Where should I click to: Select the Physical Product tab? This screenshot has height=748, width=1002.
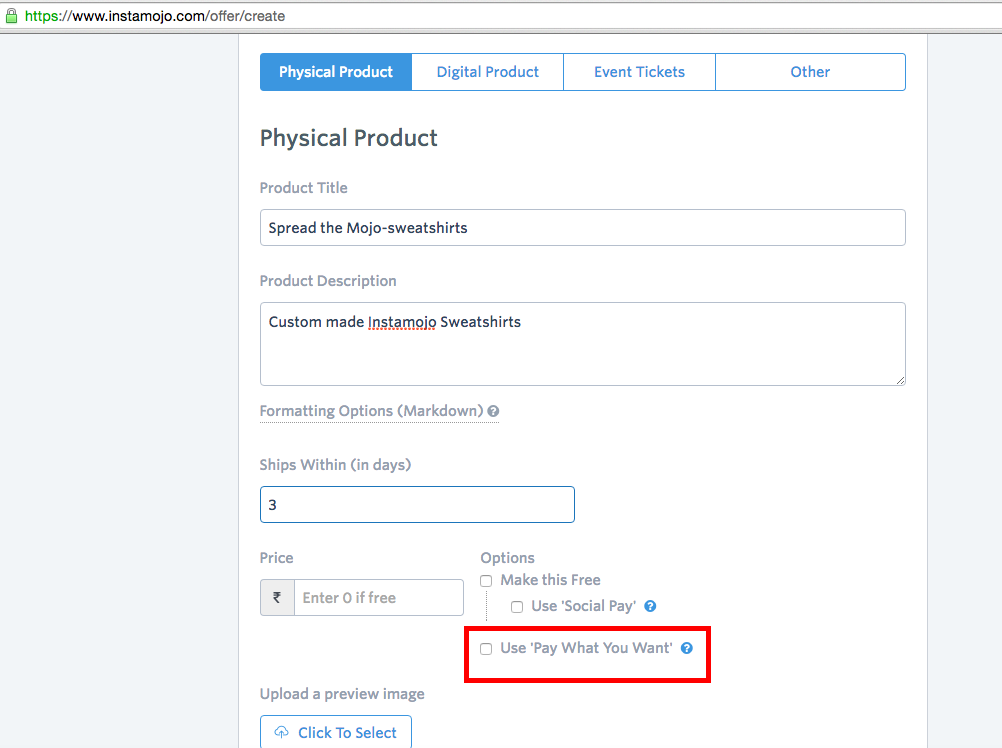coord(336,72)
